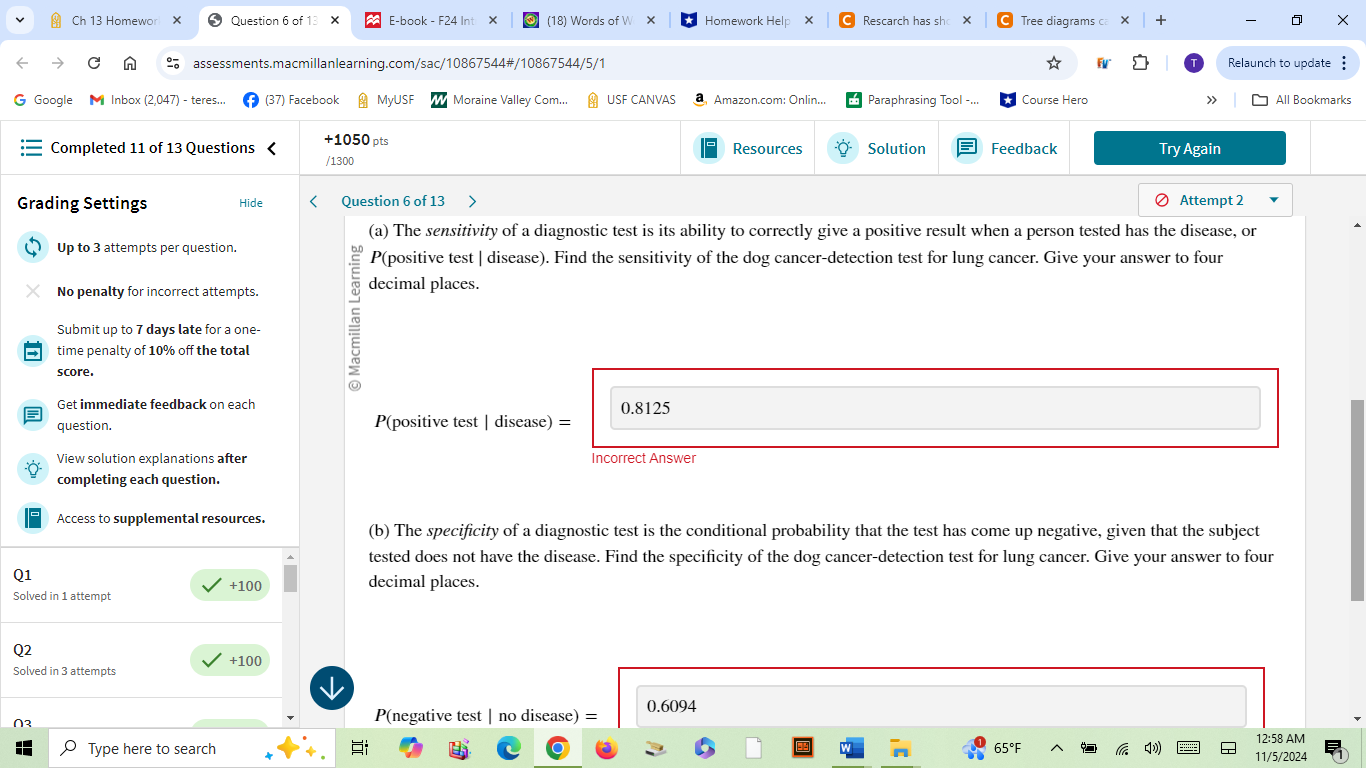This screenshot has width=1366, height=768.
Task: Click the Completed Questions list icon
Action: (31, 147)
